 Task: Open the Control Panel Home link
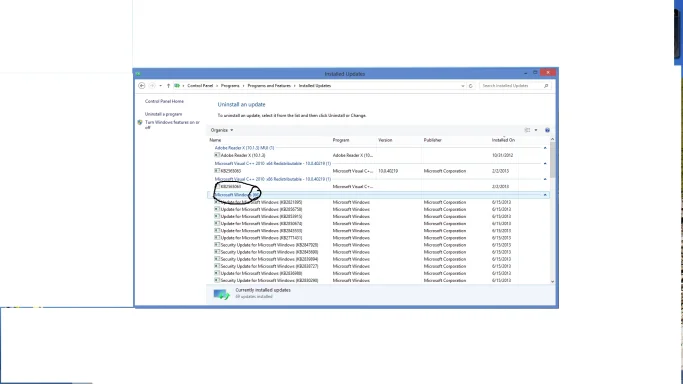pos(164,101)
